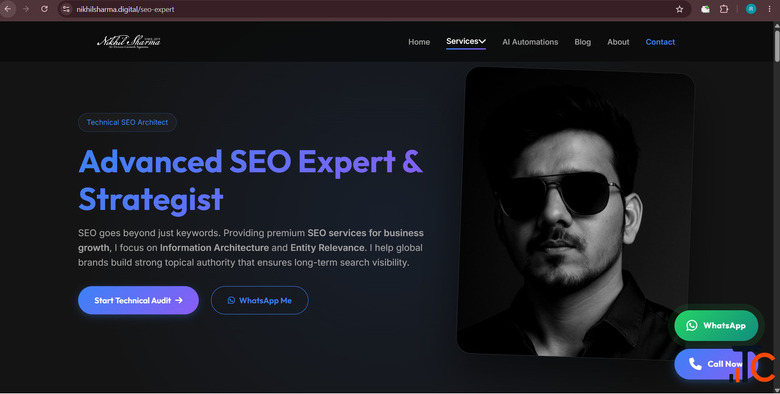Click the portrait photo of Nikhil Sharma
The image size is (780, 394).
[576, 213]
